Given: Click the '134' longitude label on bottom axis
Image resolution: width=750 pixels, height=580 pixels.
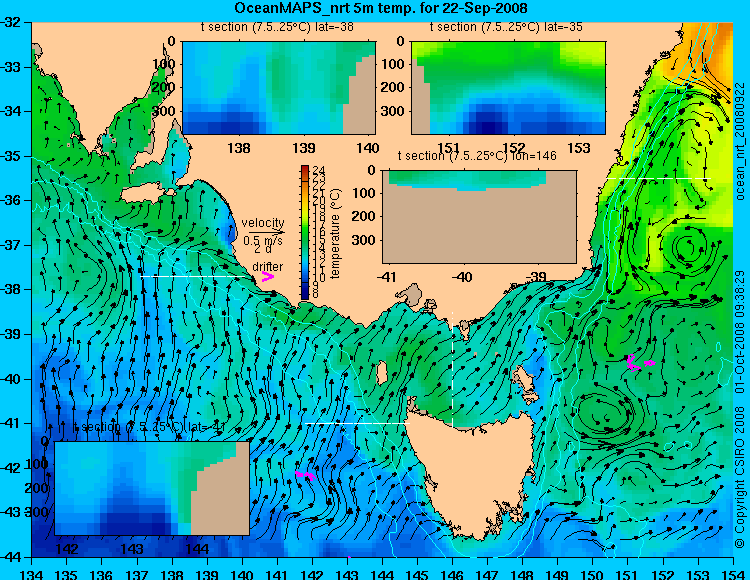Looking at the screenshot, I should (x=32, y=574).
